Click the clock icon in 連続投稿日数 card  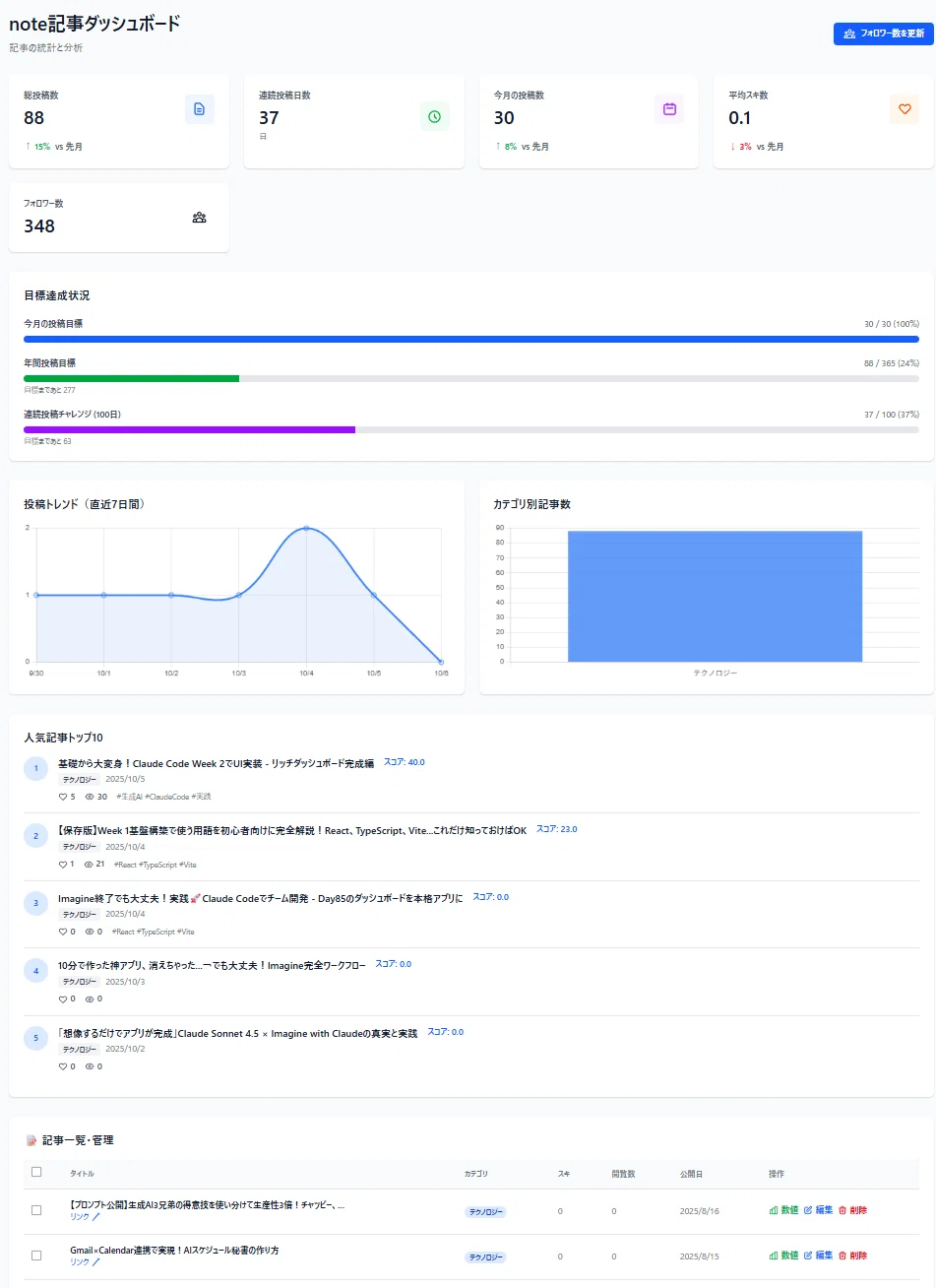pyautogui.click(x=434, y=116)
